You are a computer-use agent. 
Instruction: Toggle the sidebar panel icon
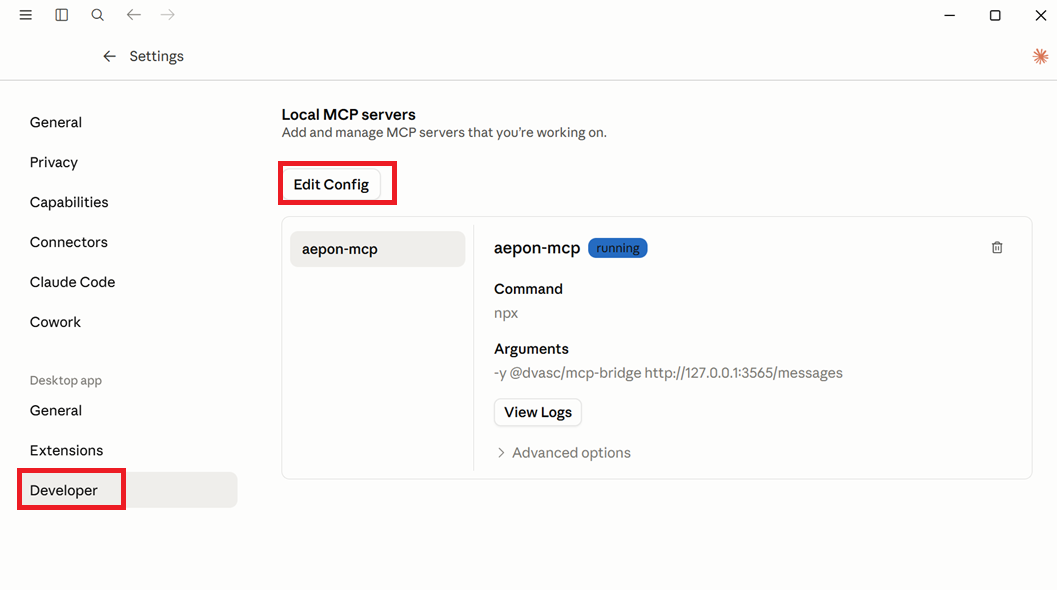(61, 15)
